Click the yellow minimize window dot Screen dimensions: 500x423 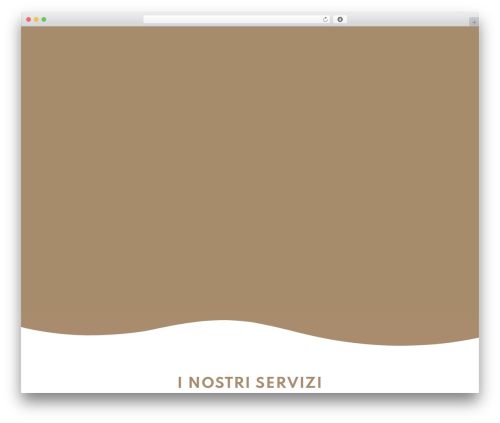coord(36,20)
